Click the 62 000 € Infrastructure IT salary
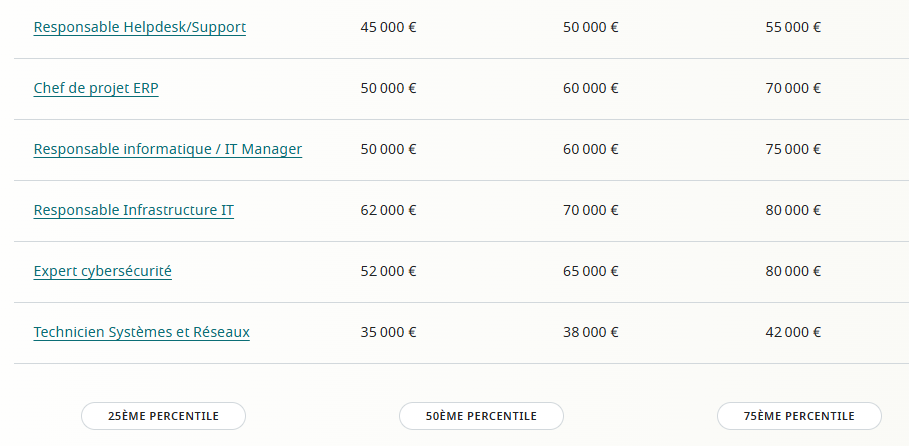 388,210
